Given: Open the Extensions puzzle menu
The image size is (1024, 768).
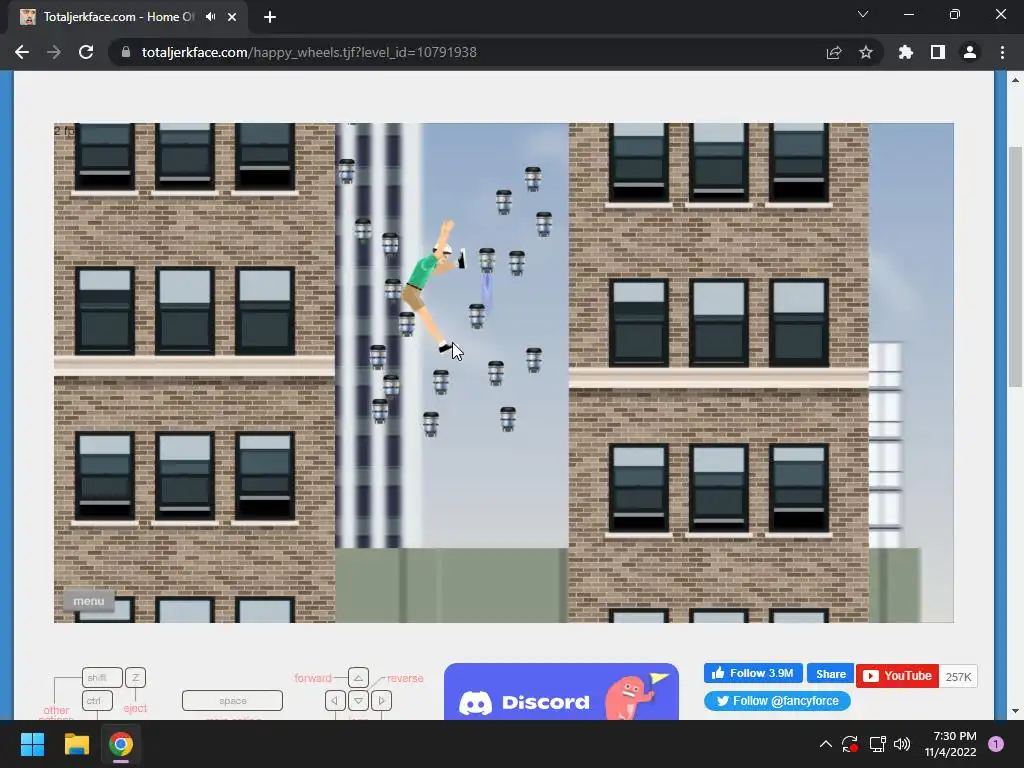Looking at the screenshot, I should coord(906,52).
